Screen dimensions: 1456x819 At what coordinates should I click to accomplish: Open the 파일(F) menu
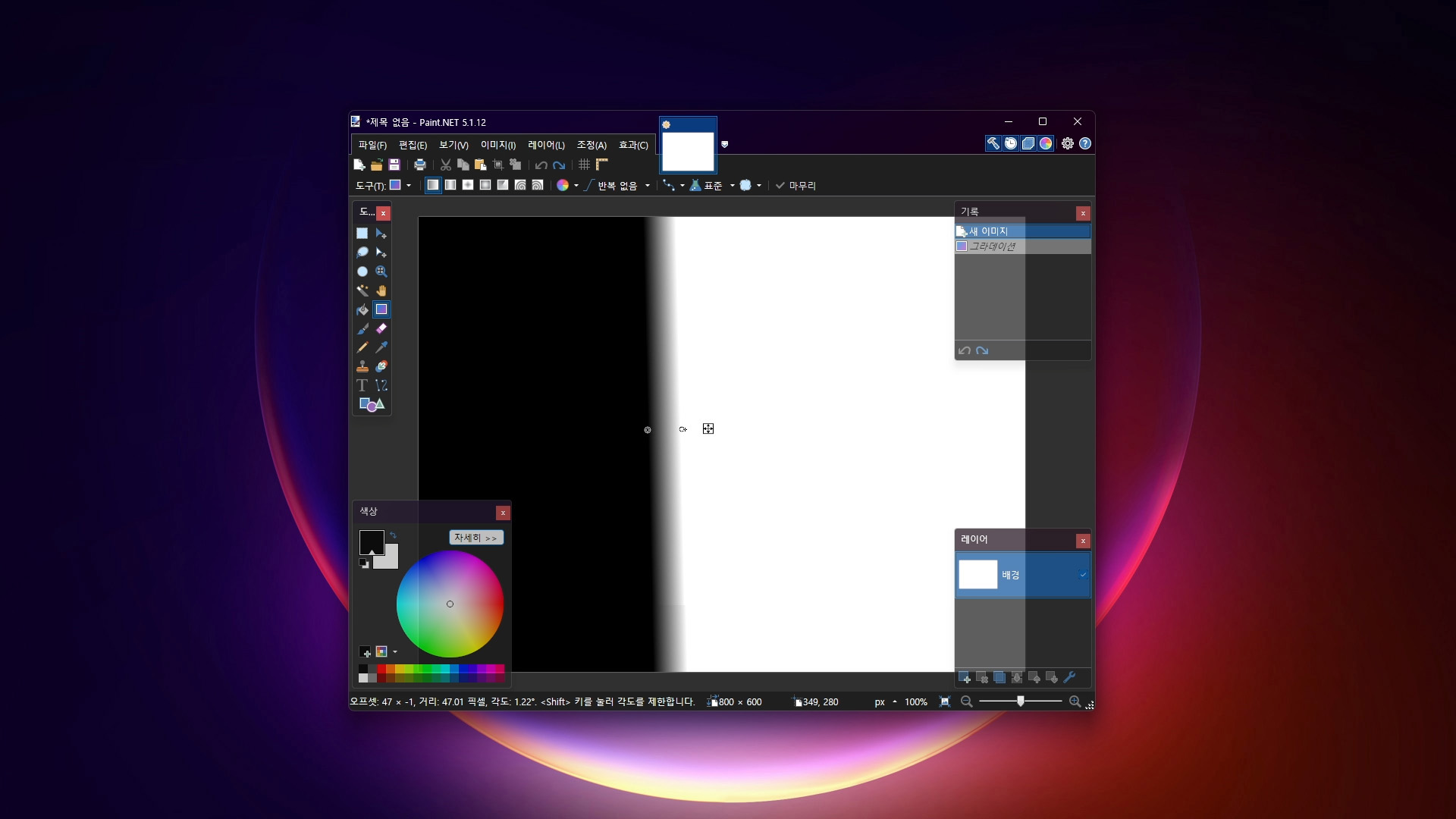(x=372, y=145)
